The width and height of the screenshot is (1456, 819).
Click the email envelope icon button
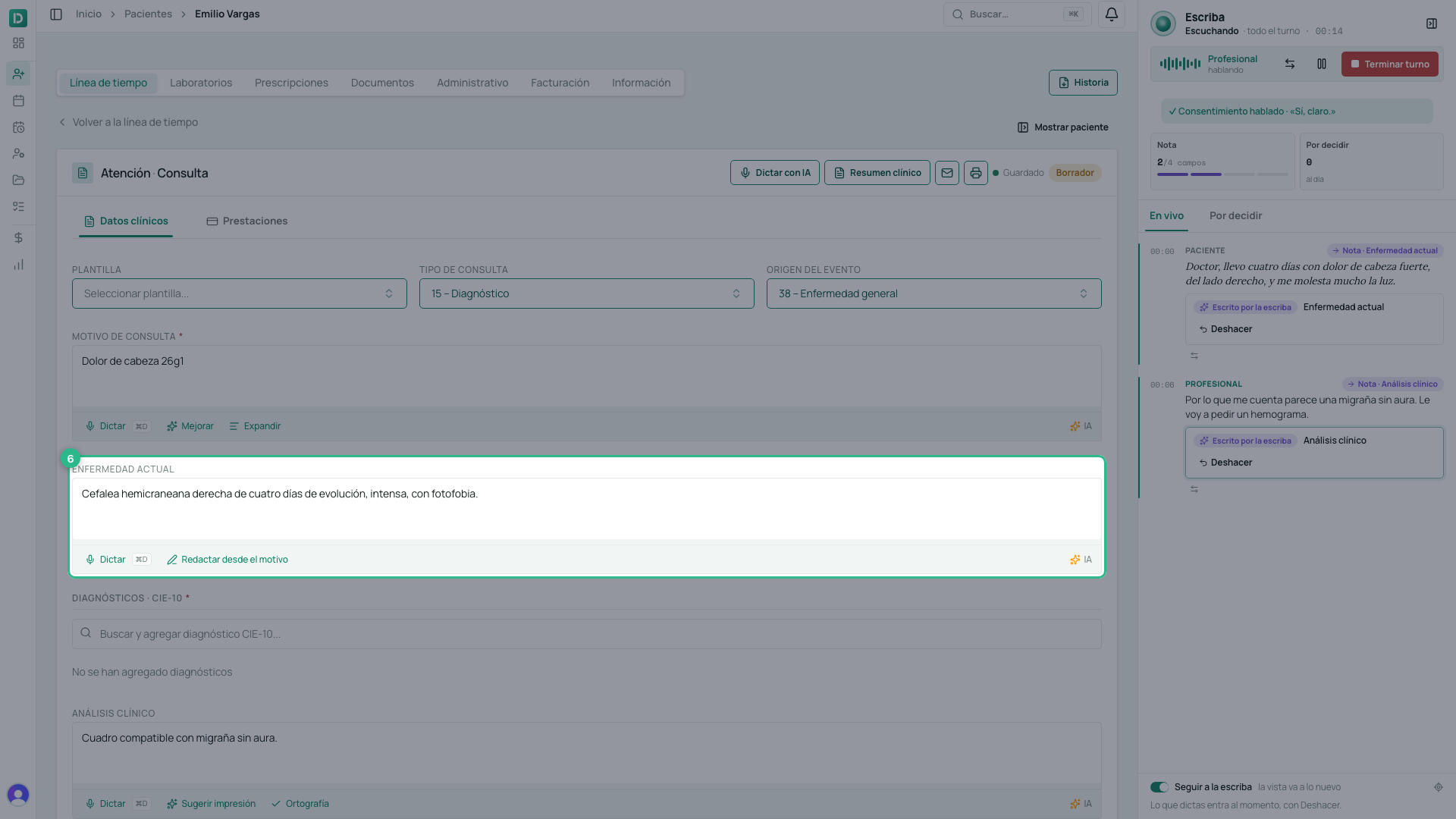click(x=947, y=173)
